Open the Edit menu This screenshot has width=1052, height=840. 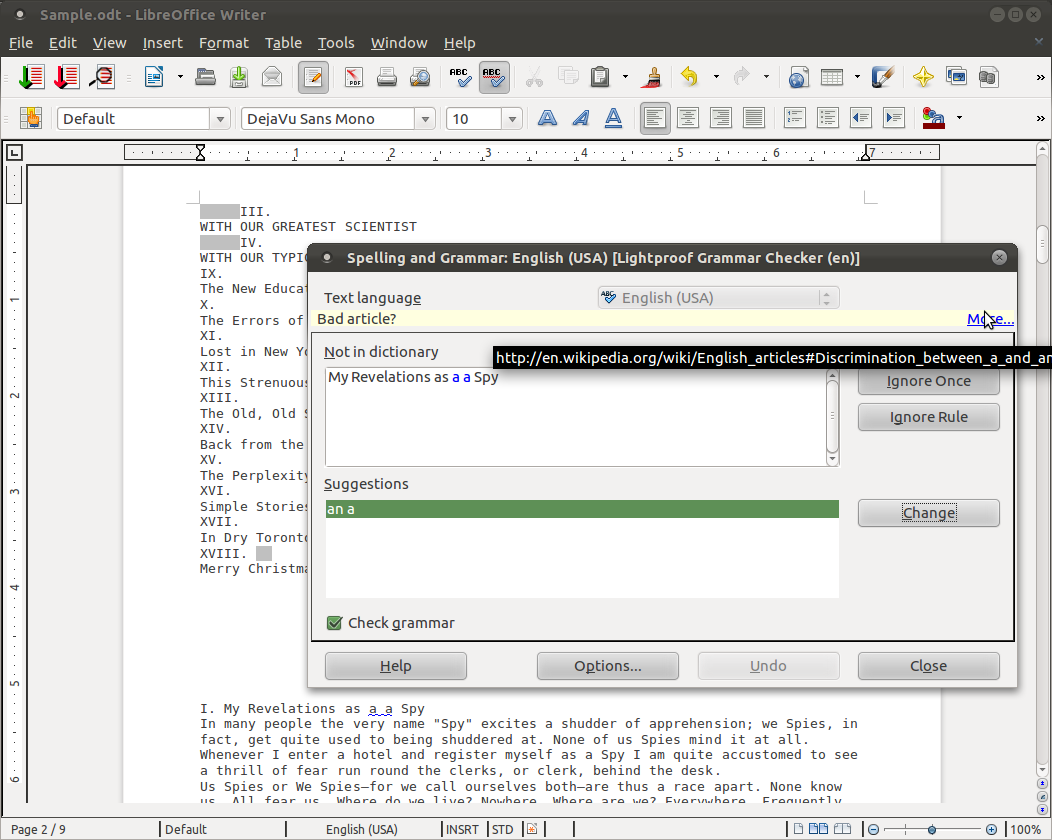pos(62,43)
